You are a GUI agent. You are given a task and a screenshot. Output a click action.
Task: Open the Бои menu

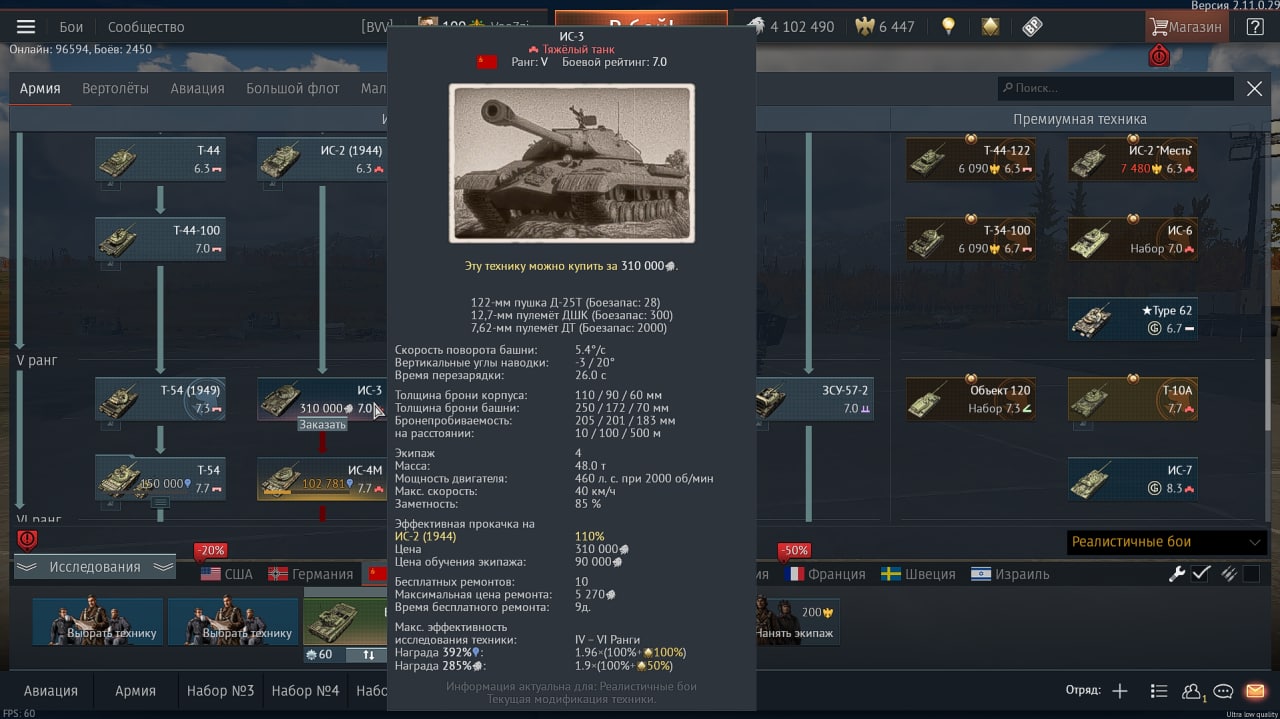pyautogui.click(x=71, y=27)
